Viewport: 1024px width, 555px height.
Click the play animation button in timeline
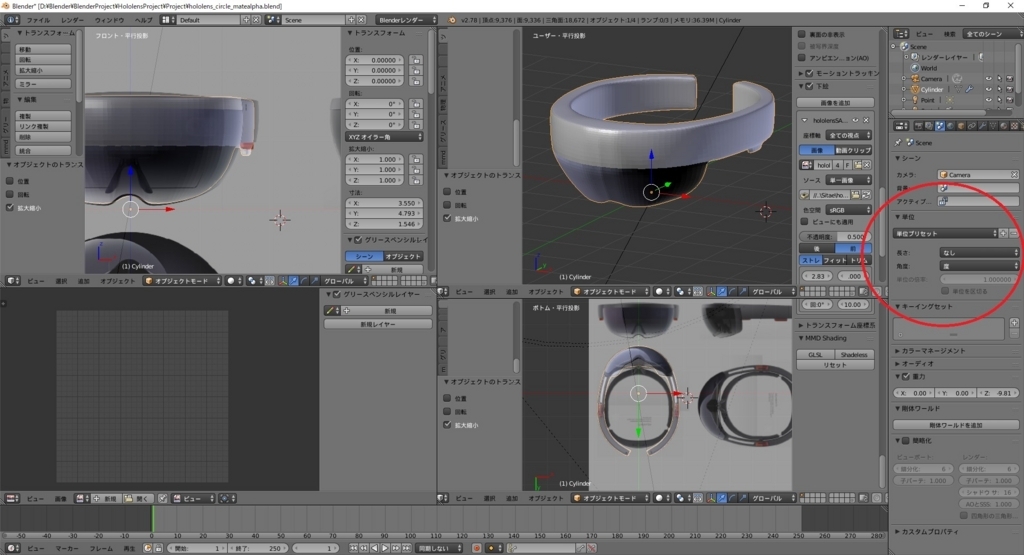pyautogui.click(x=385, y=548)
